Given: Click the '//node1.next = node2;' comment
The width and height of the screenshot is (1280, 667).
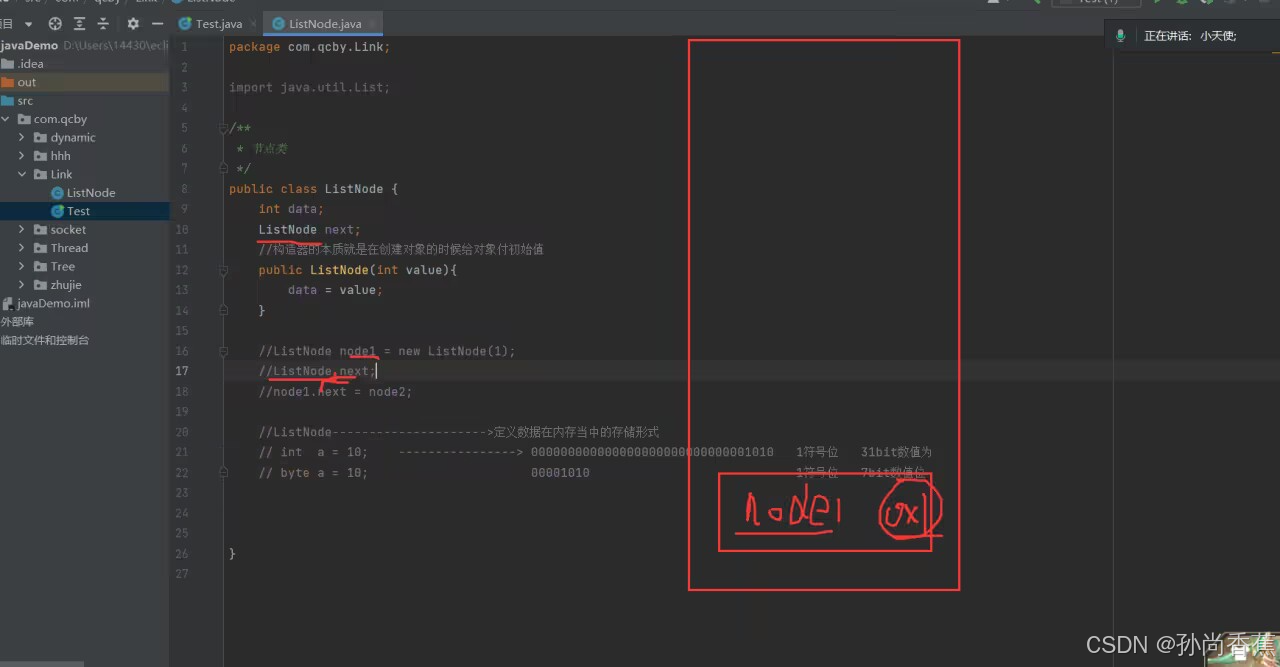Looking at the screenshot, I should coord(335,392).
